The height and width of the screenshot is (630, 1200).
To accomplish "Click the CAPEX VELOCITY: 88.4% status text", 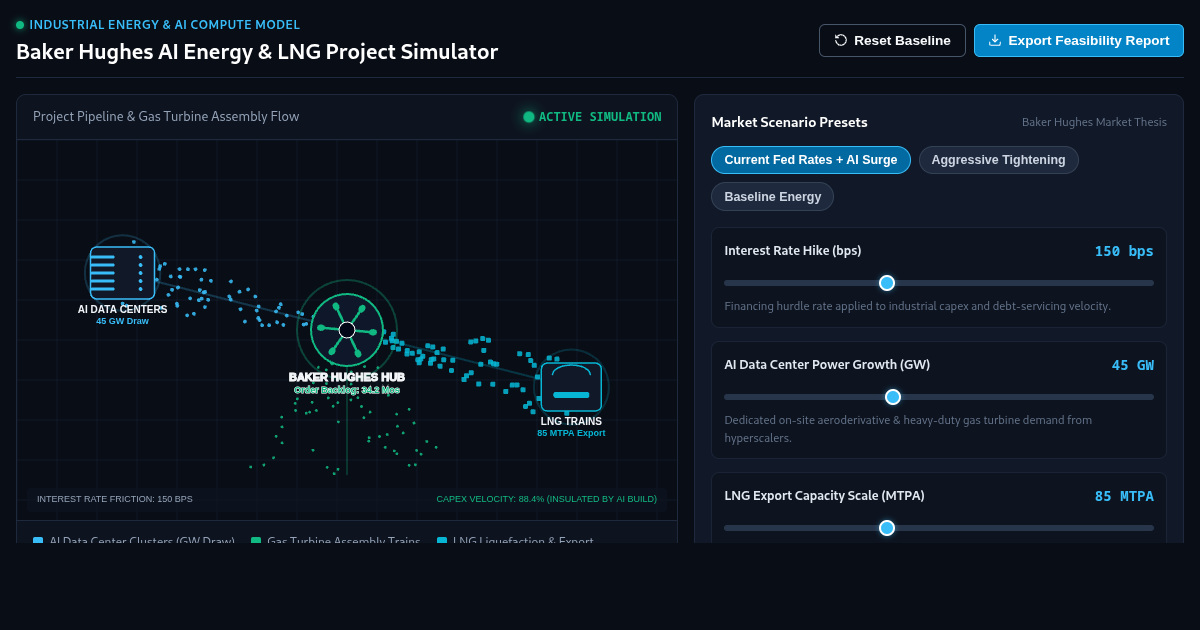I will tap(547, 499).
